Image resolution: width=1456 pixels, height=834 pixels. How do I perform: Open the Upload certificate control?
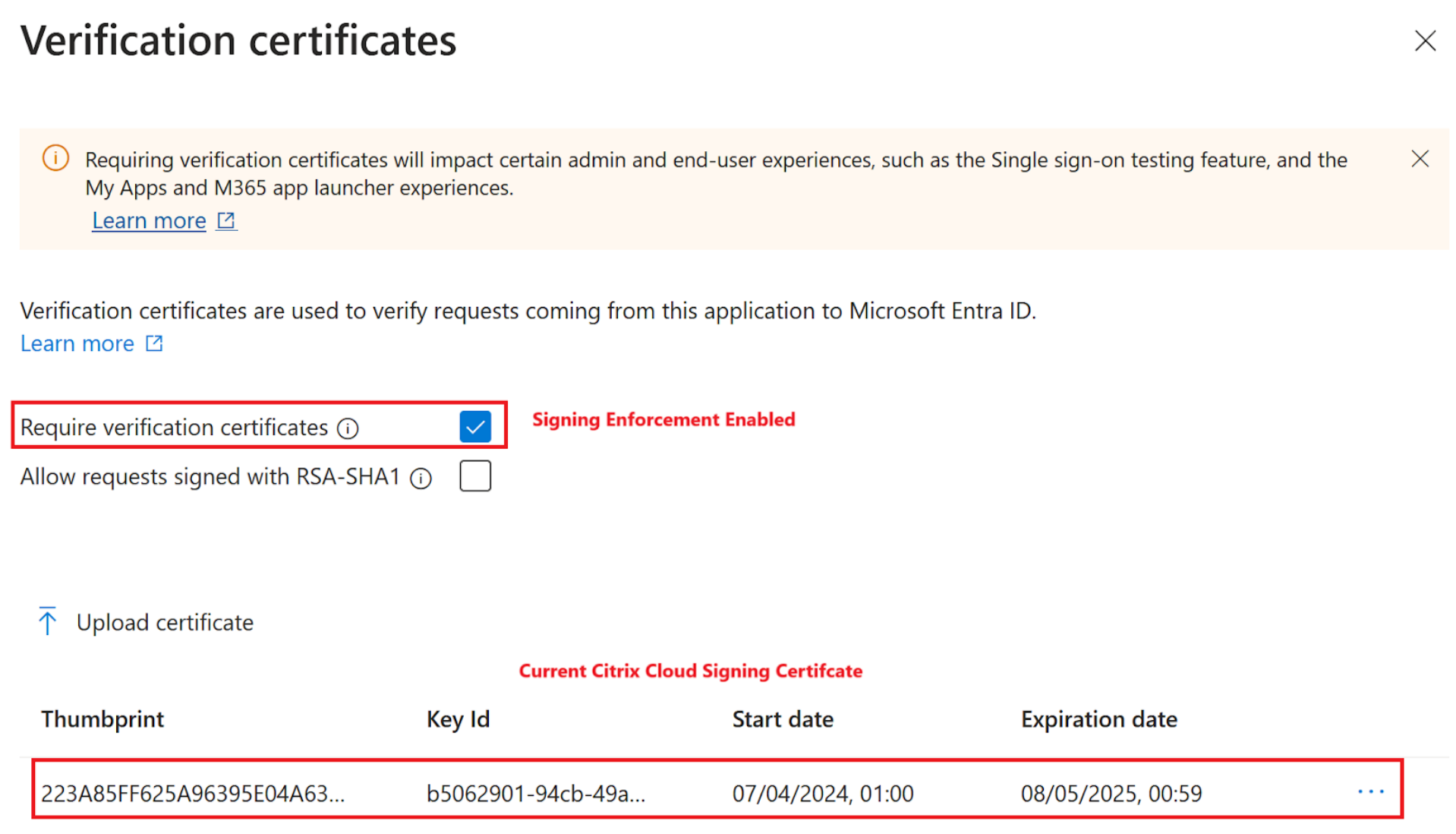164,622
